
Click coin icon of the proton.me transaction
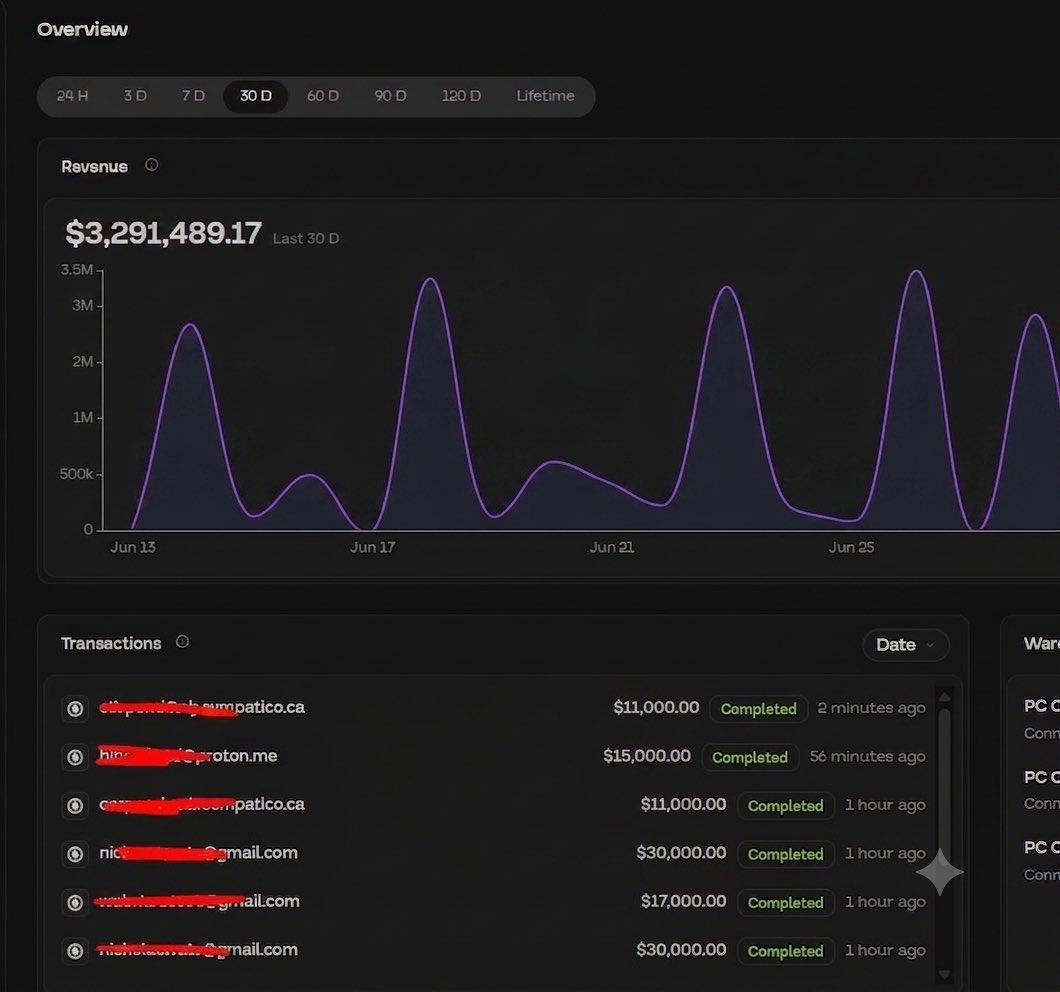coord(75,757)
